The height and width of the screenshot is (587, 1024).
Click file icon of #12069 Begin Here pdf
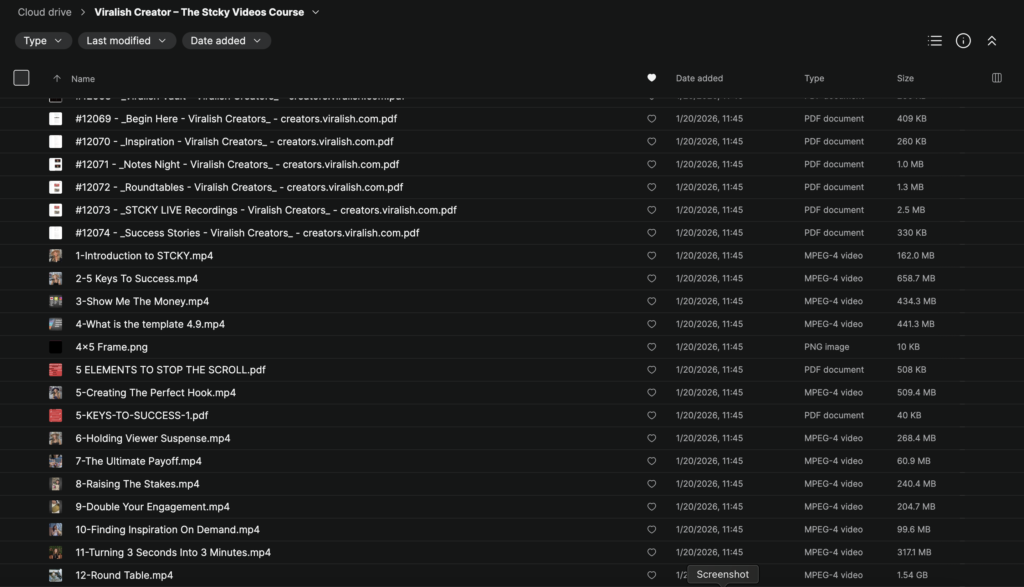pos(56,119)
